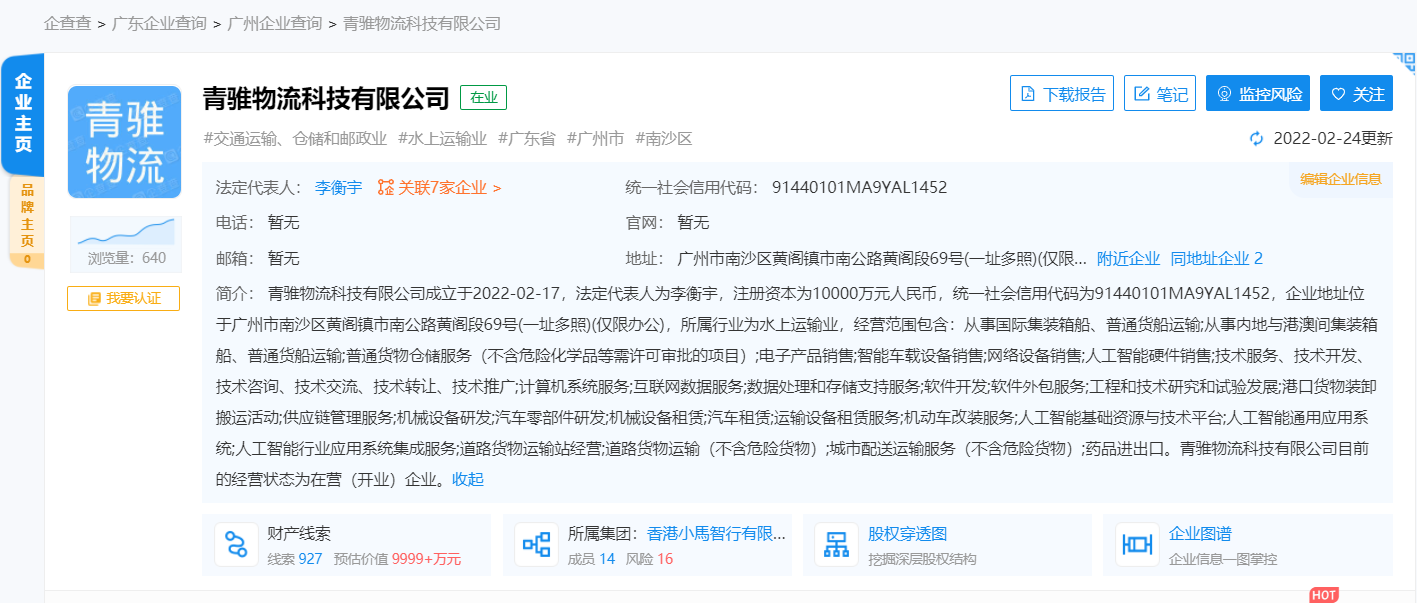Click the 预估价值 9999+万元 text
Image resolution: width=1417 pixels, height=603 pixels.
click(397, 559)
